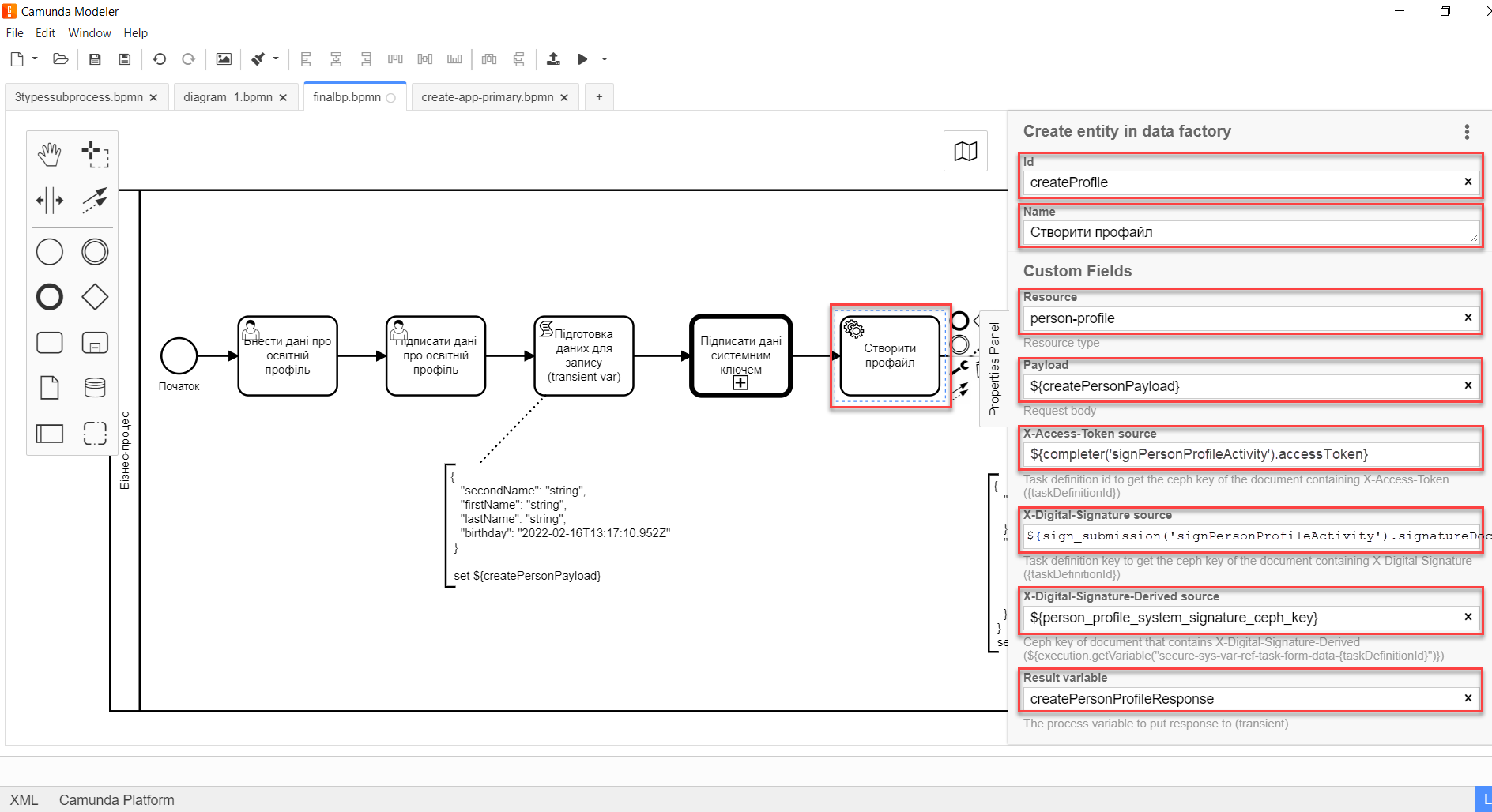1492x812 pixels.
Task: Select the 'Підготовка даних для запису' script task
Action: (584, 355)
